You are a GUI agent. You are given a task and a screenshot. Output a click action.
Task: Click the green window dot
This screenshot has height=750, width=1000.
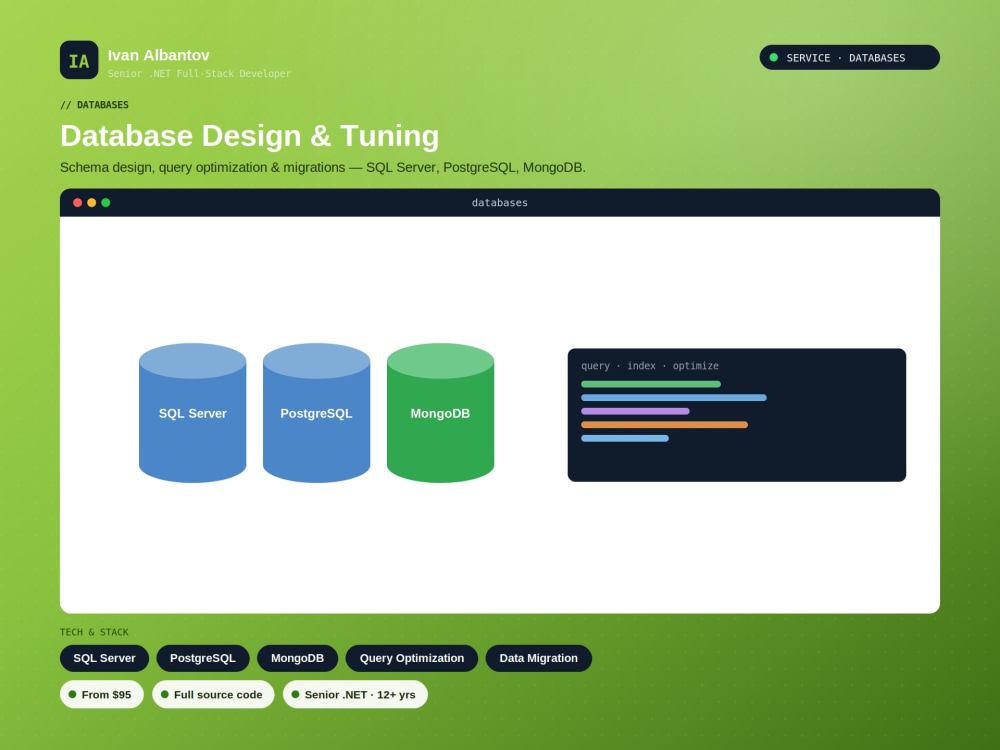point(106,203)
